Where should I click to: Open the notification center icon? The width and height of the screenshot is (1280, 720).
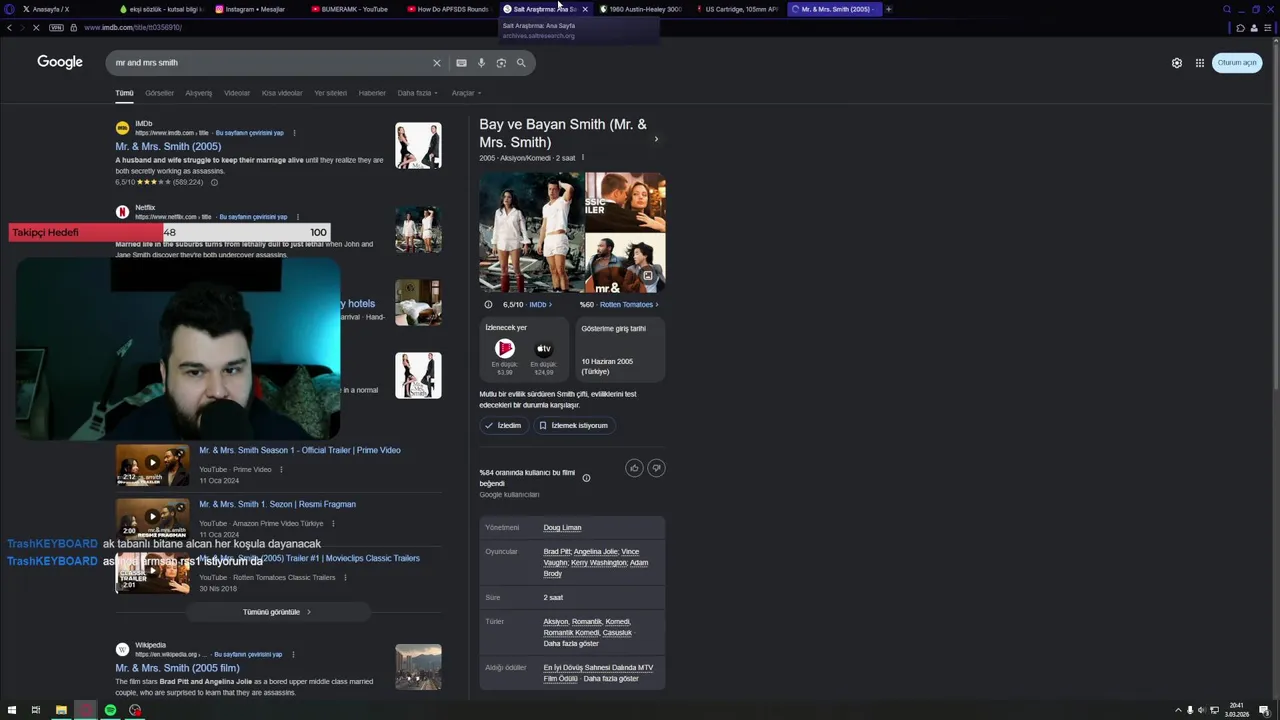[x=1264, y=711]
